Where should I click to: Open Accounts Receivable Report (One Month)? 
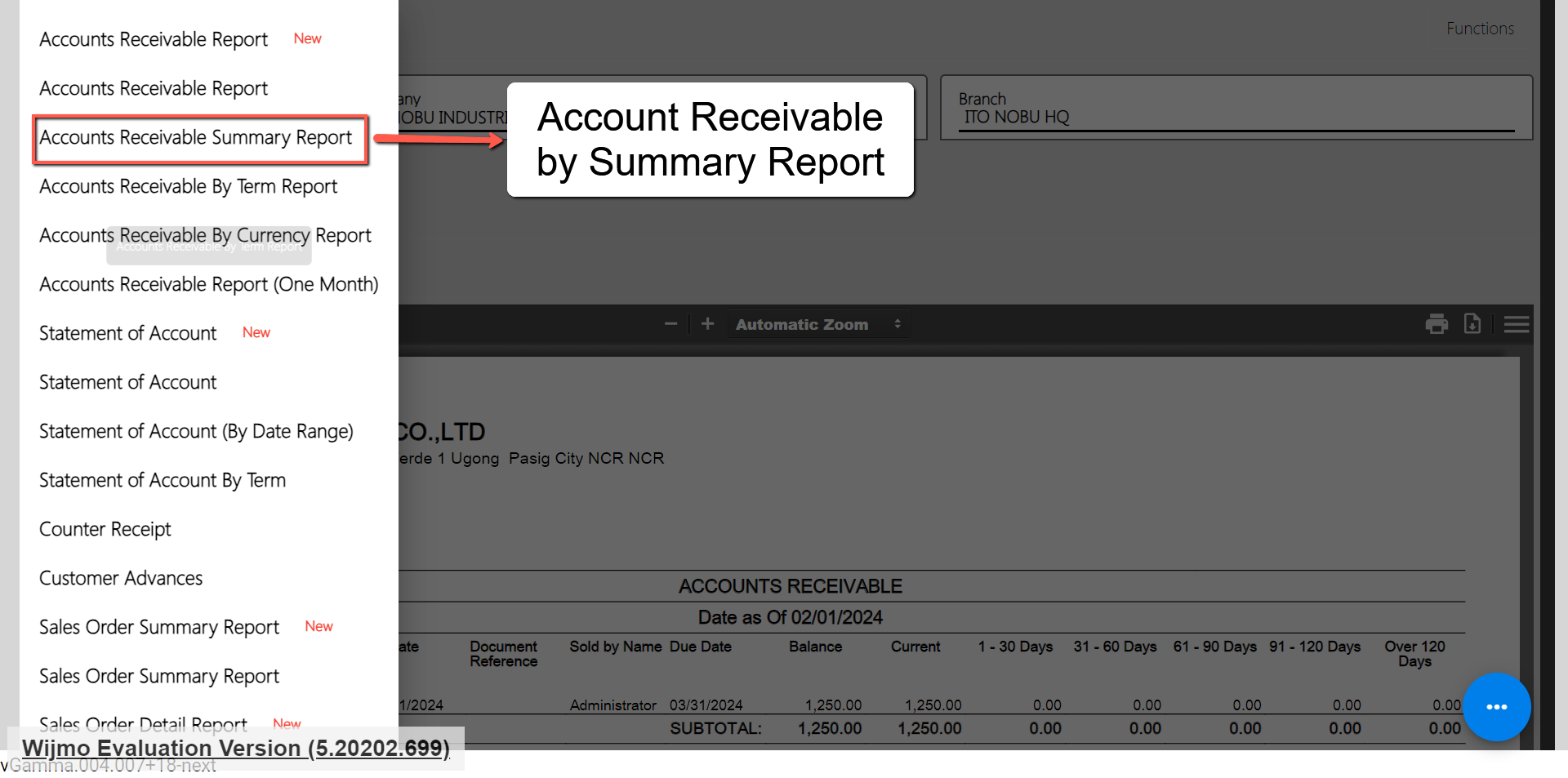(208, 284)
